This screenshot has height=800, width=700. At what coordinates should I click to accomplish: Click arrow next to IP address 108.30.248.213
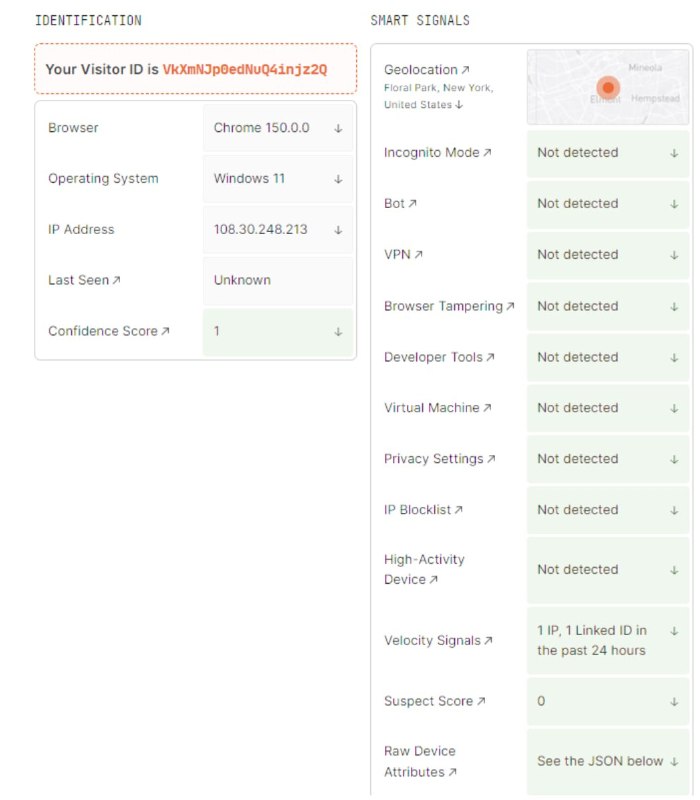[x=338, y=230]
